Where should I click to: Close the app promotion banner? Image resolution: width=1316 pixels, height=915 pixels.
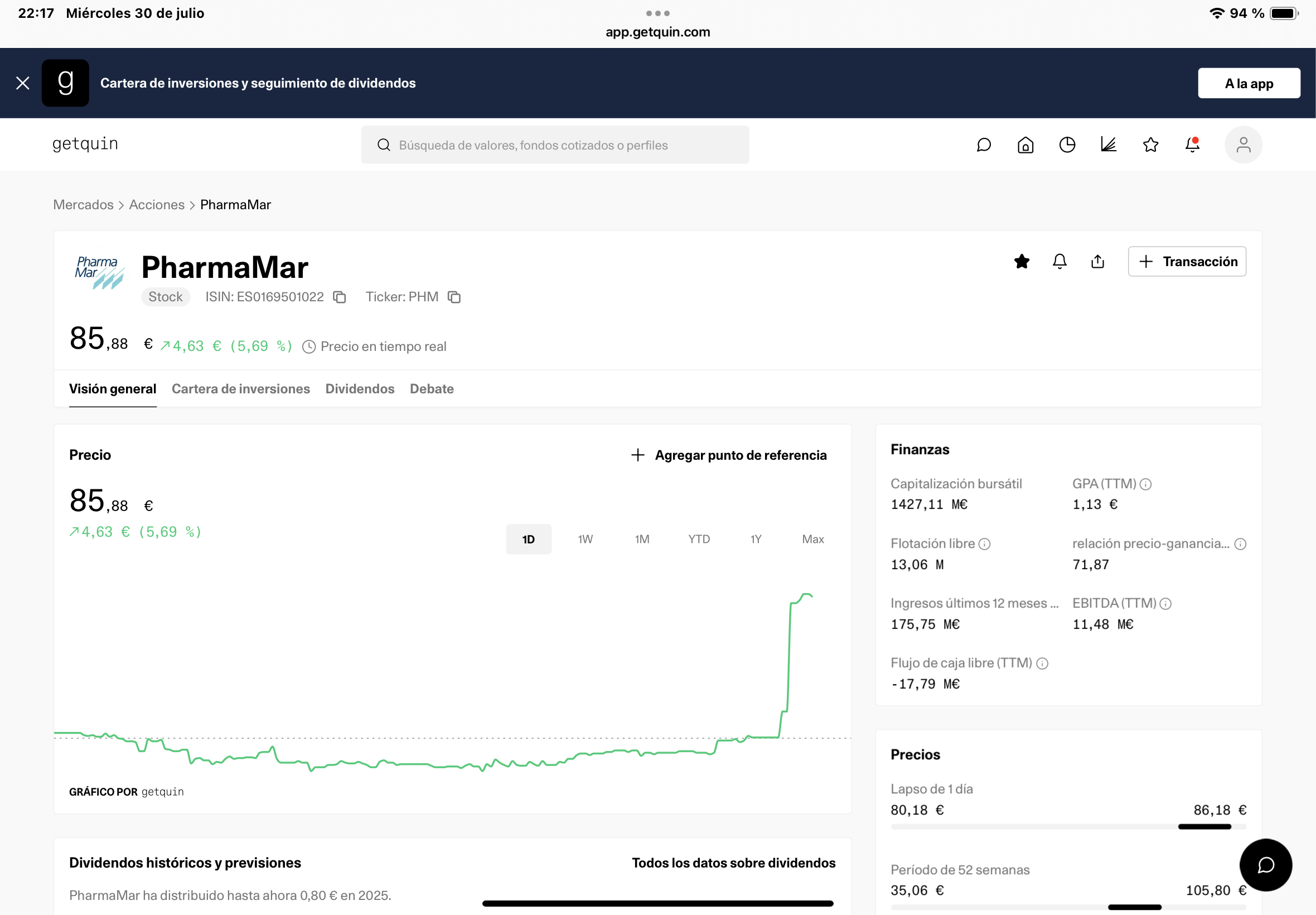coord(23,83)
